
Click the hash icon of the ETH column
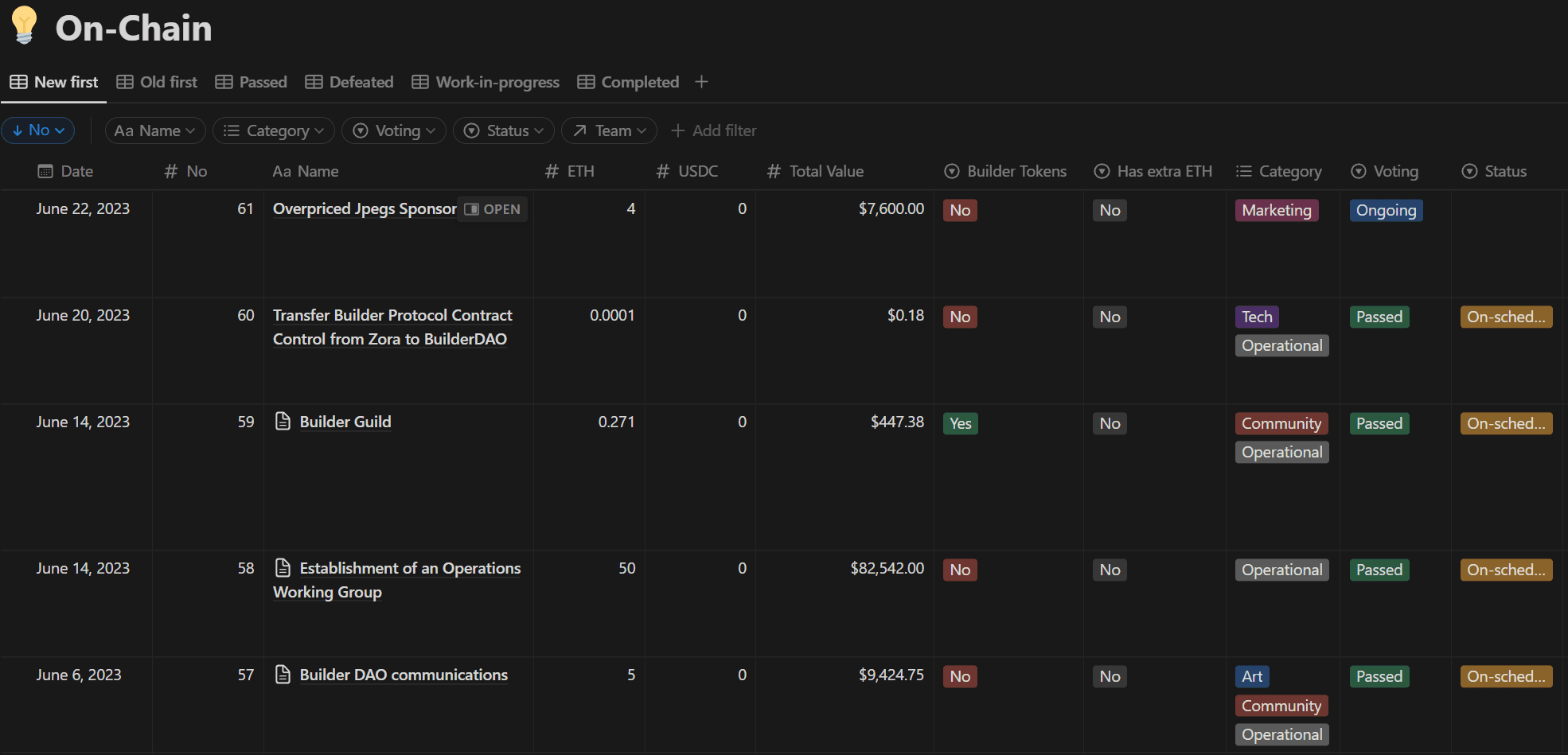(x=552, y=171)
